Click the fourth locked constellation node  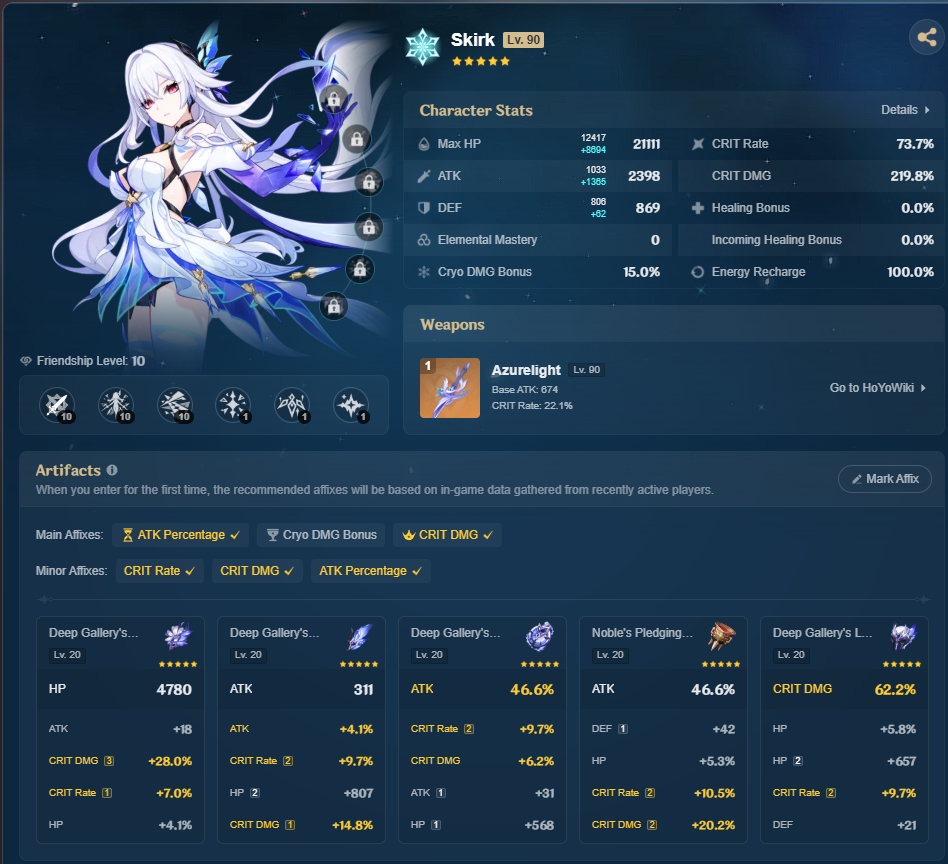click(369, 227)
